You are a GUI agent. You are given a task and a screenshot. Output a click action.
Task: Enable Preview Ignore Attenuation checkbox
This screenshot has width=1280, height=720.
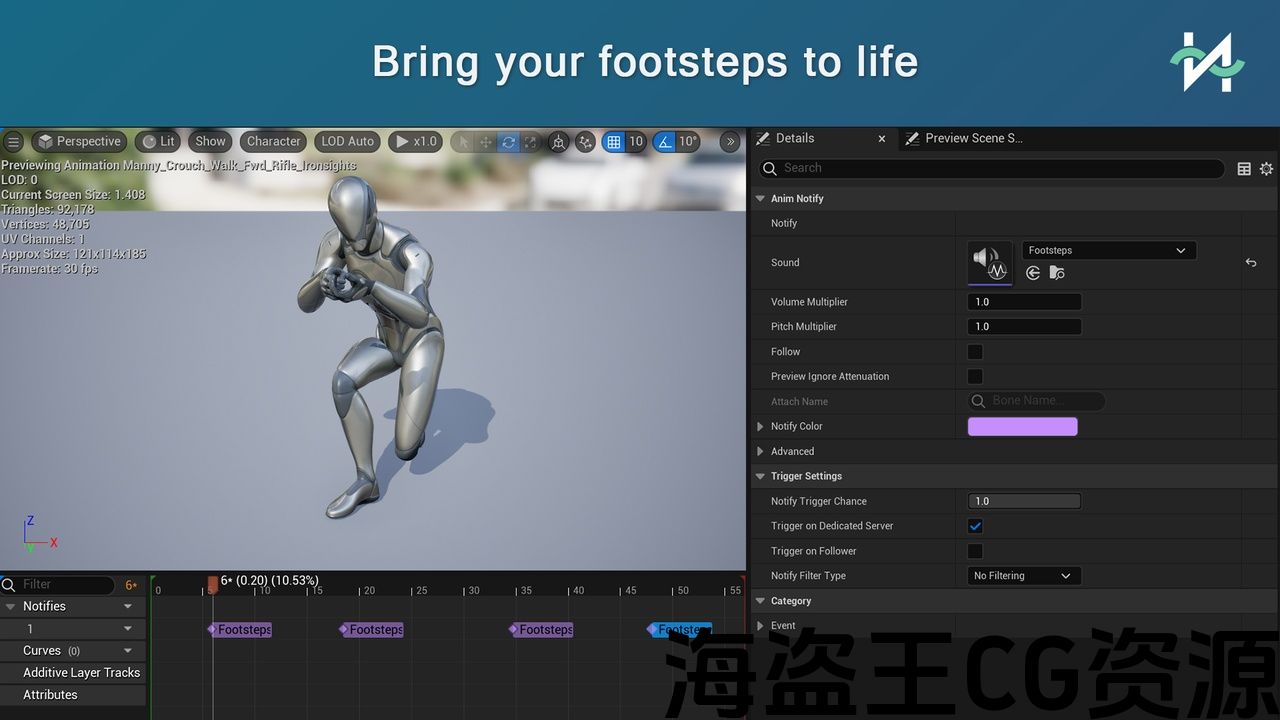click(975, 377)
